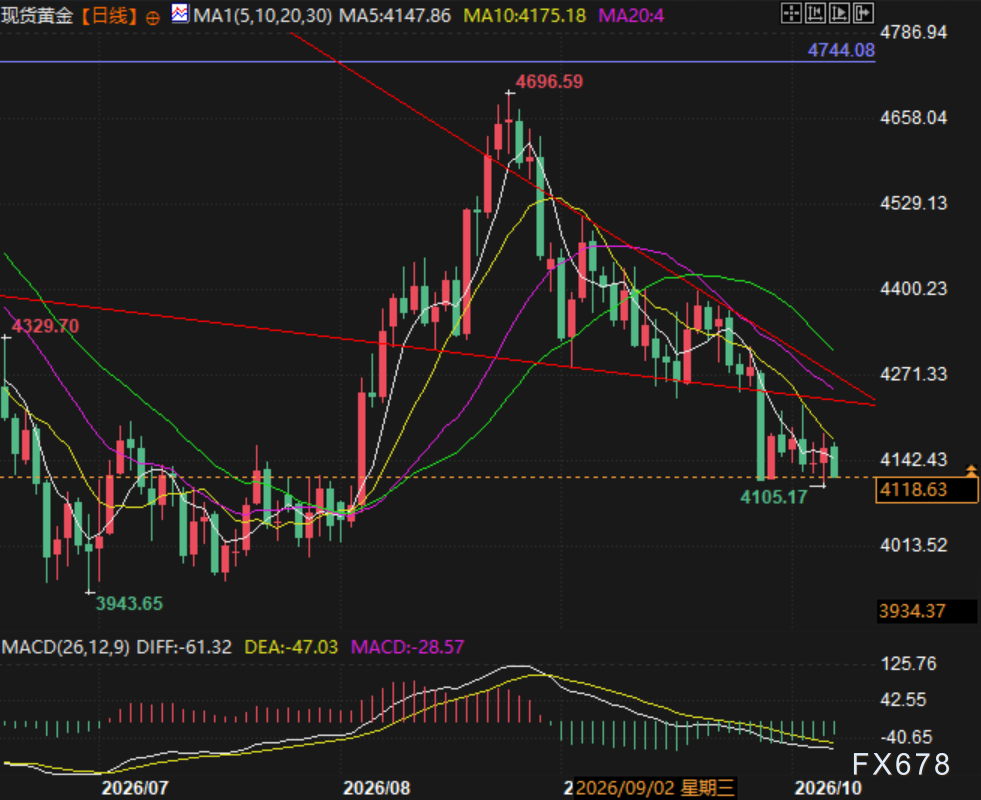Click the 4329.70 price label

tap(46, 326)
